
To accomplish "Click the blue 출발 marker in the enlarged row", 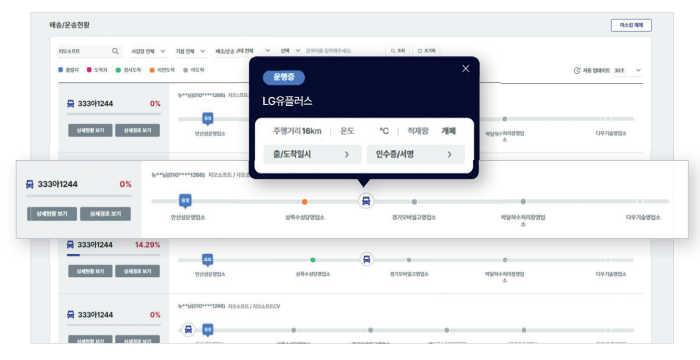I will 185,201.
